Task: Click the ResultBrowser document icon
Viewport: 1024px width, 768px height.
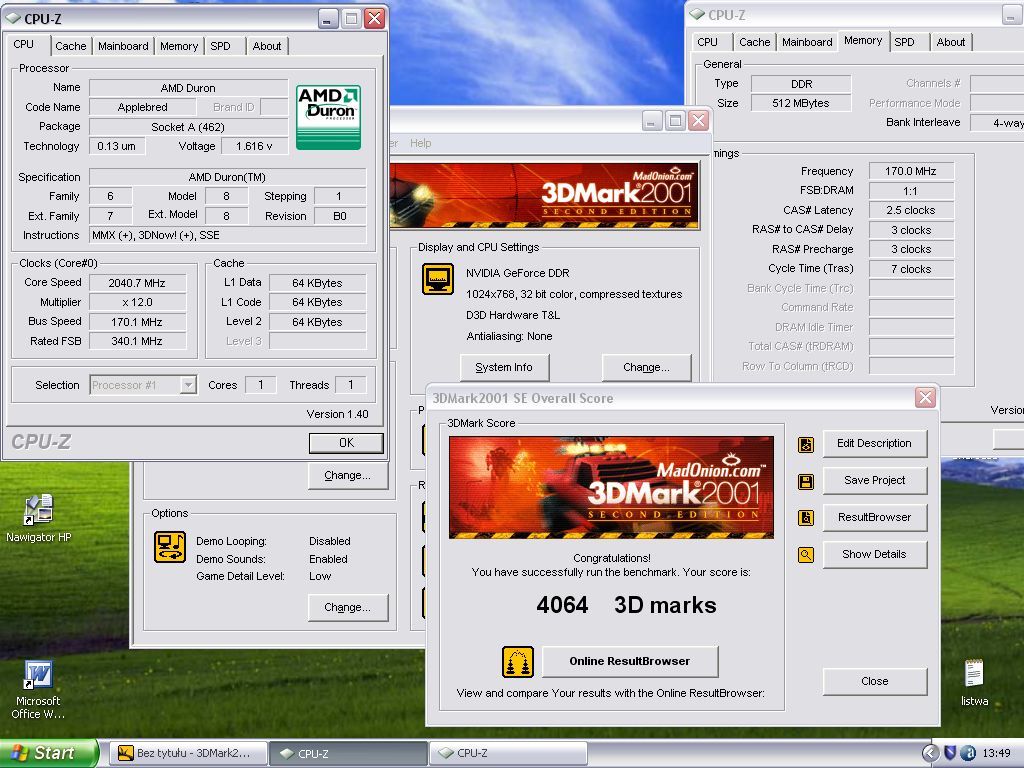Action: pos(806,518)
